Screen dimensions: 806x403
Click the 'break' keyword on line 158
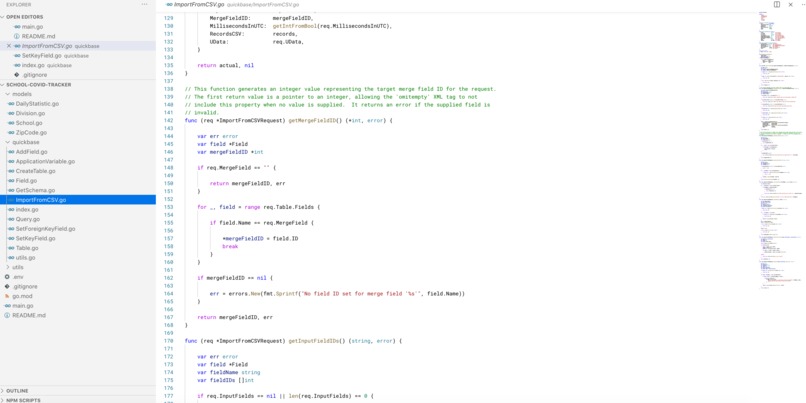pyautogui.click(x=230, y=247)
